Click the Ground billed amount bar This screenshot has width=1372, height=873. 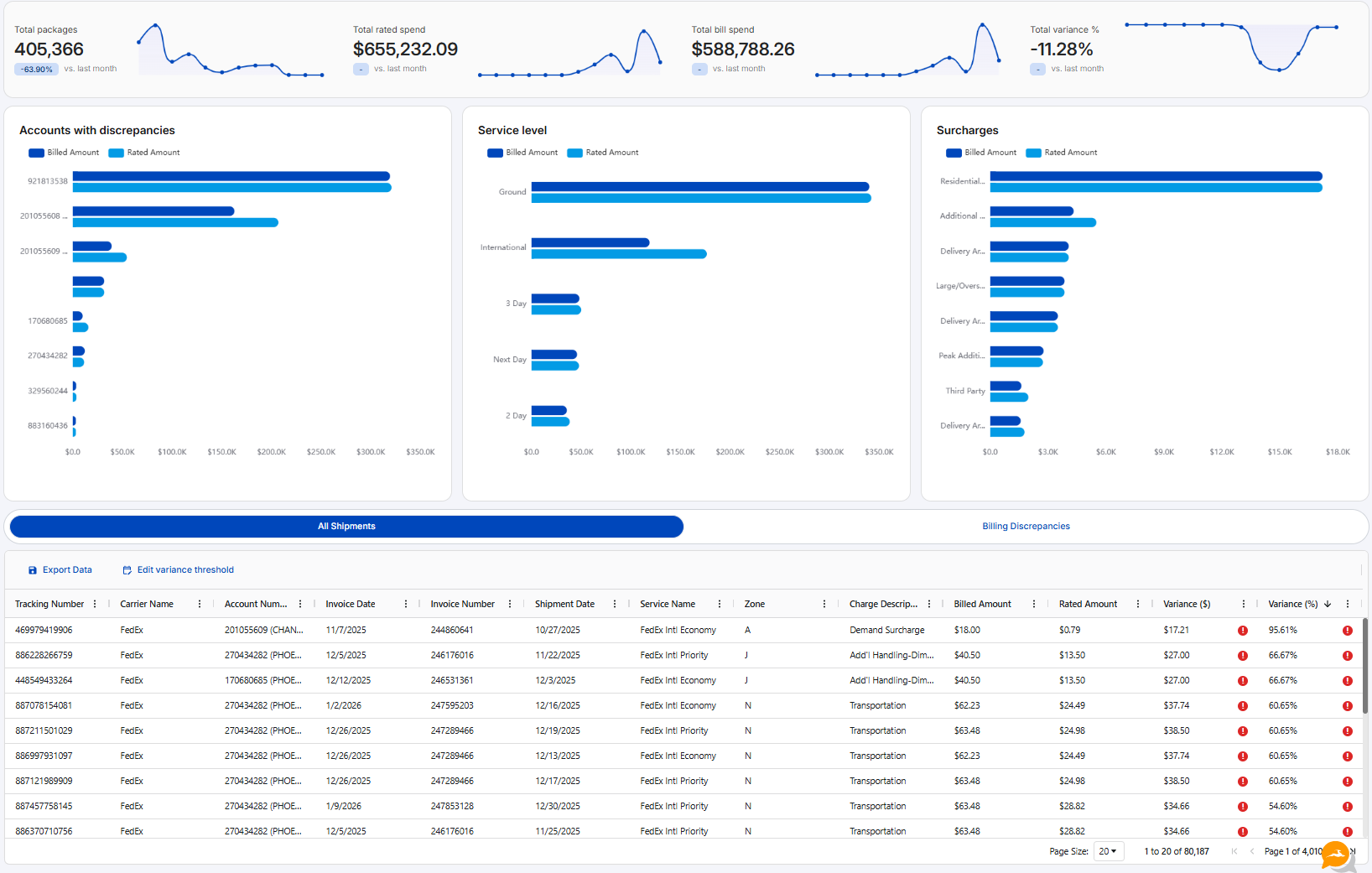coord(700,187)
